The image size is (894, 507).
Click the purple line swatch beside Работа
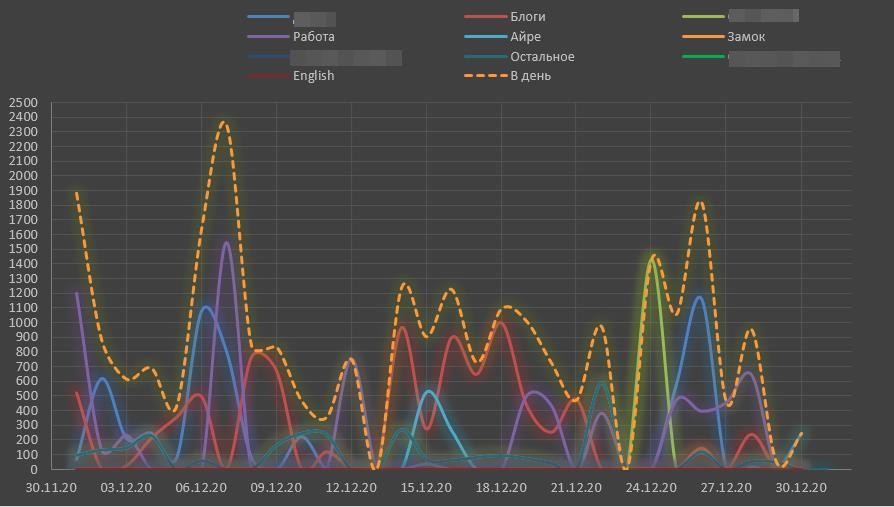pyautogui.click(x=267, y=37)
